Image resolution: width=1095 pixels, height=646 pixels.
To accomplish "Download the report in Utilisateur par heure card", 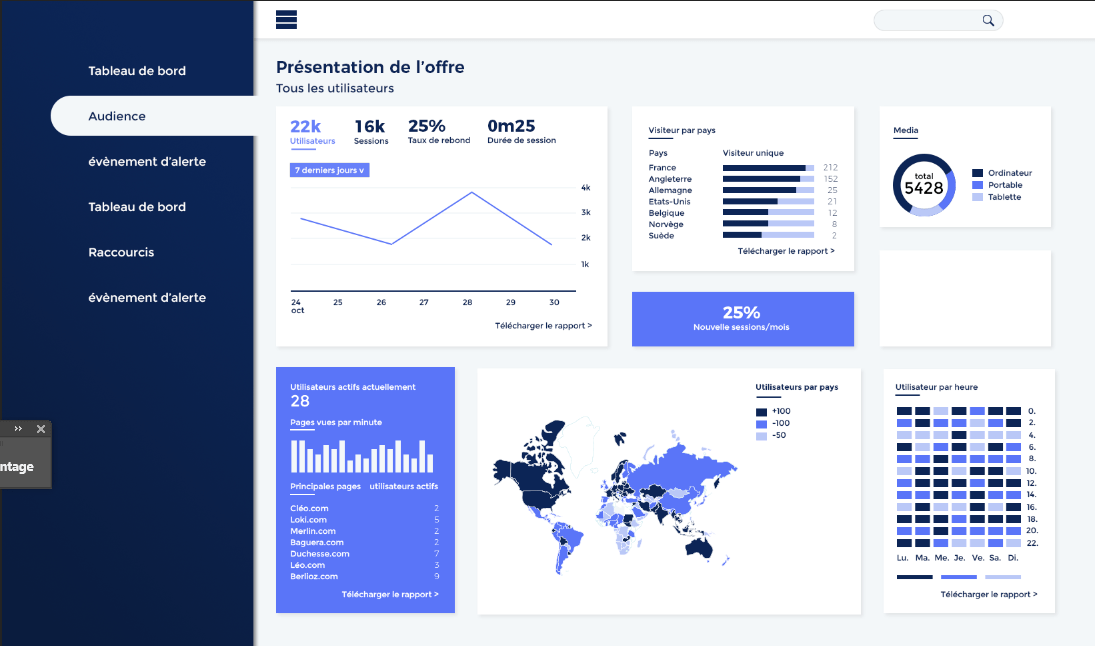I will (x=988, y=594).
